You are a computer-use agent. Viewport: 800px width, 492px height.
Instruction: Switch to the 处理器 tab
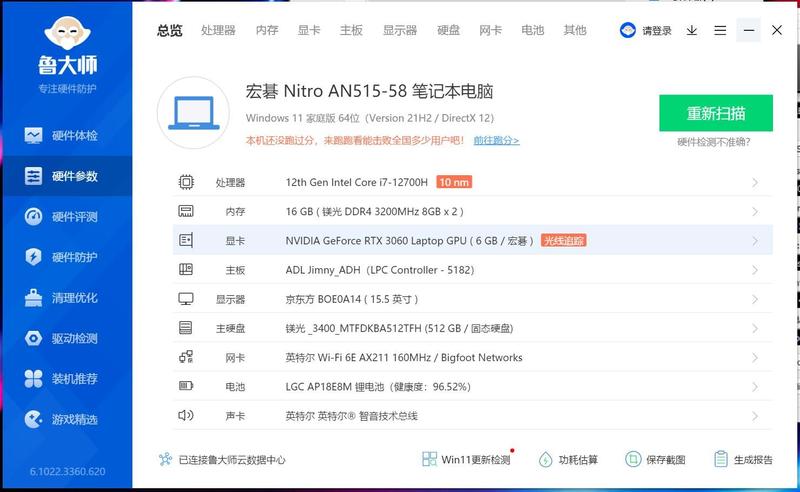coord(218,31)
